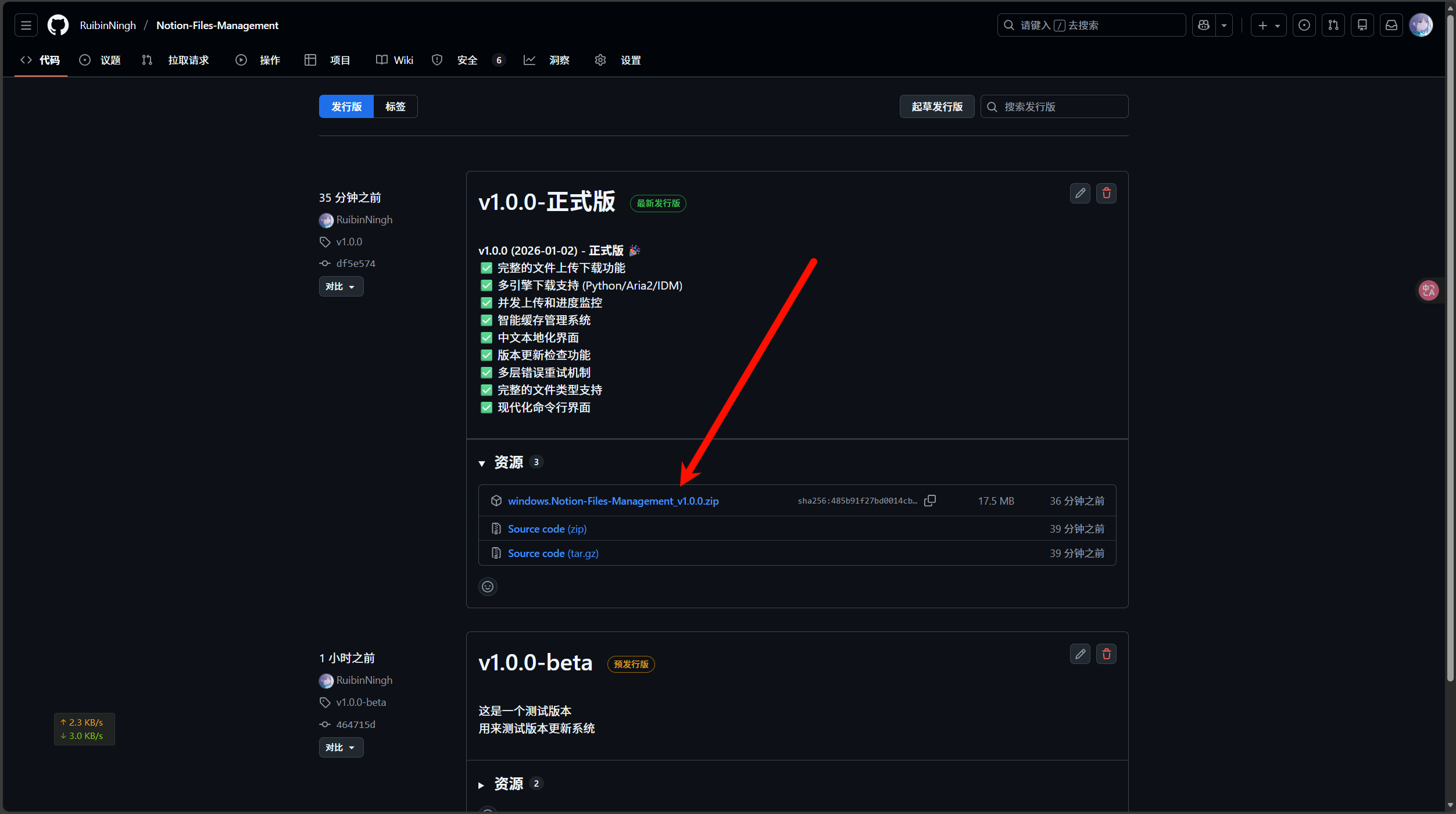Open the 对比 dropdown for v1.0.0

click(x=341, y=287)
